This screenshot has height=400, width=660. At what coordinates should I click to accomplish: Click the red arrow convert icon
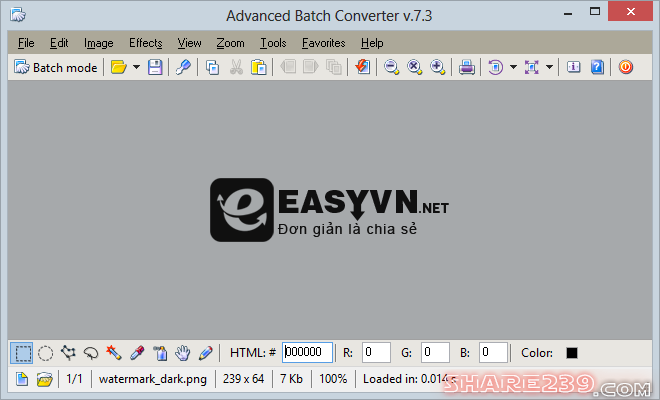tap(362, 67)
